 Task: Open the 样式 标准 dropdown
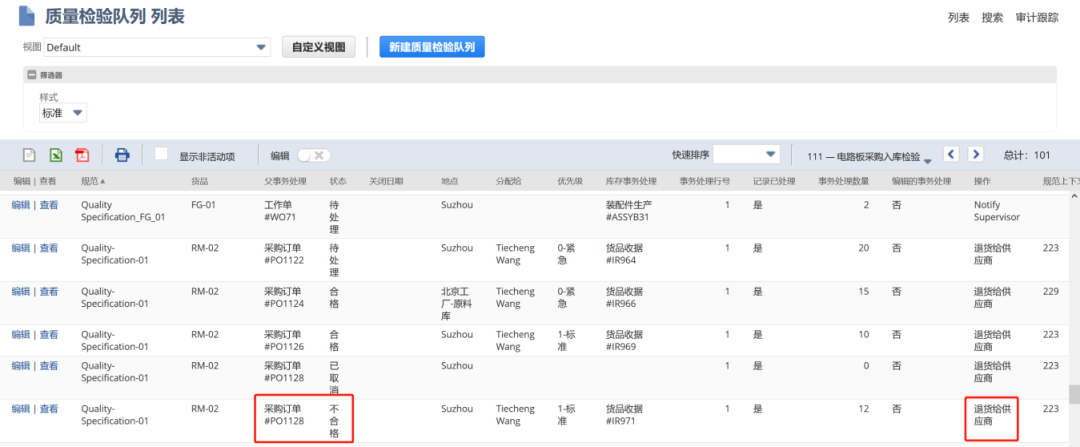click(63, 113)
